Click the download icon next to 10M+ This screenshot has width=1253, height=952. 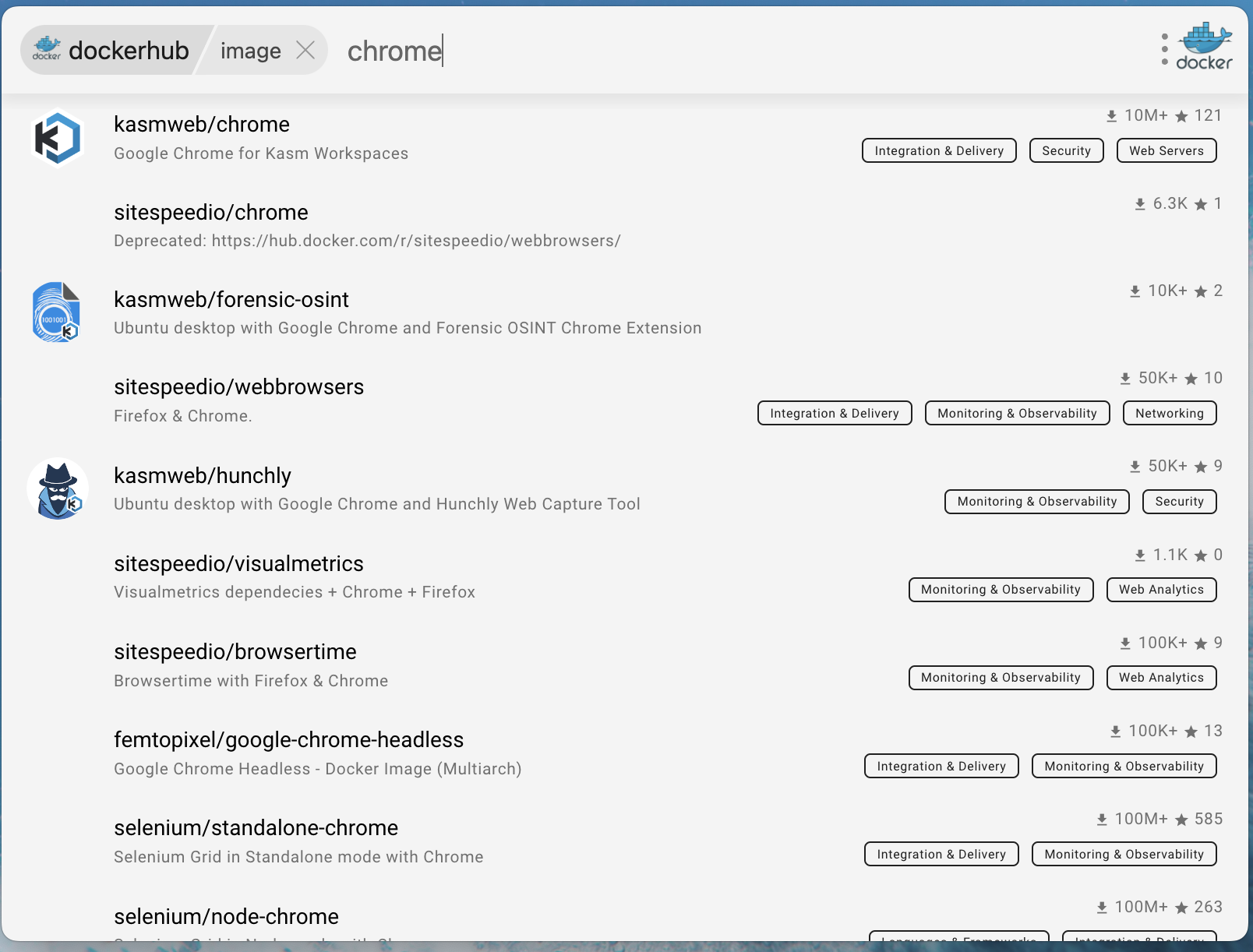1111,116
